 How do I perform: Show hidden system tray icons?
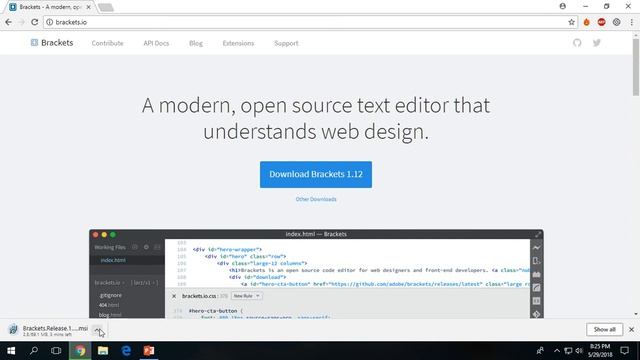(557, 351)
